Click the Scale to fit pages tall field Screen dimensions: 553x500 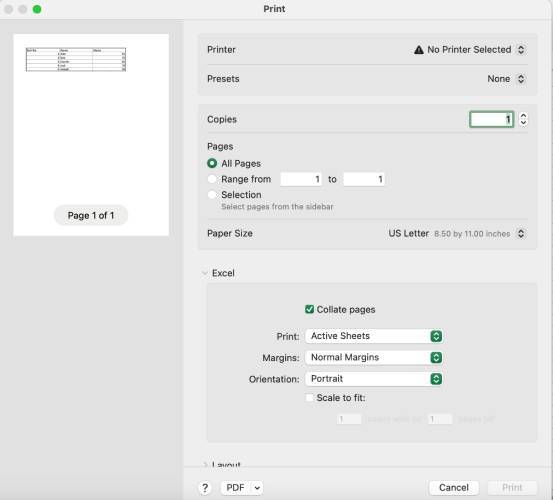(x=440, y=419)
